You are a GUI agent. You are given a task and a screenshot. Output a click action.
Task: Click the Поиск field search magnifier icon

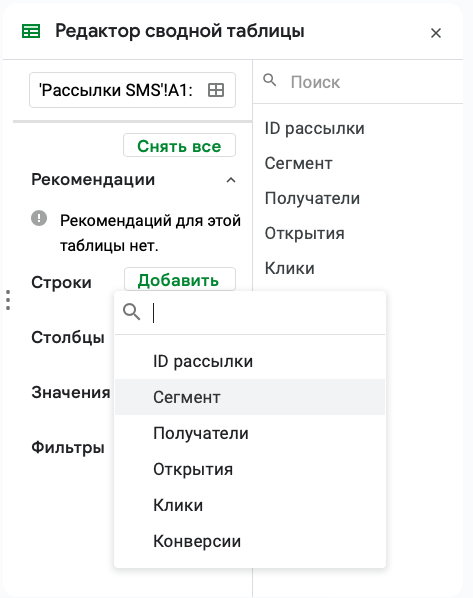tap(270, 80)
